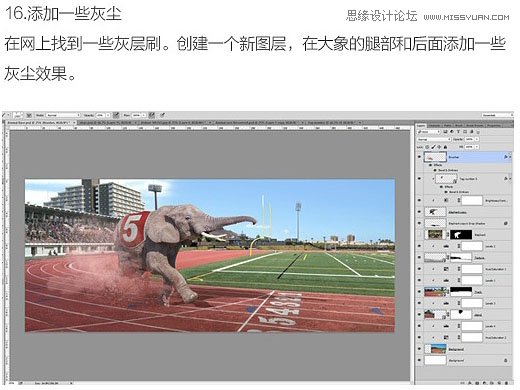This screenshot has height=390, width=520.
Task: Filter layers by shape layers icon
Action: pos(465,132)
